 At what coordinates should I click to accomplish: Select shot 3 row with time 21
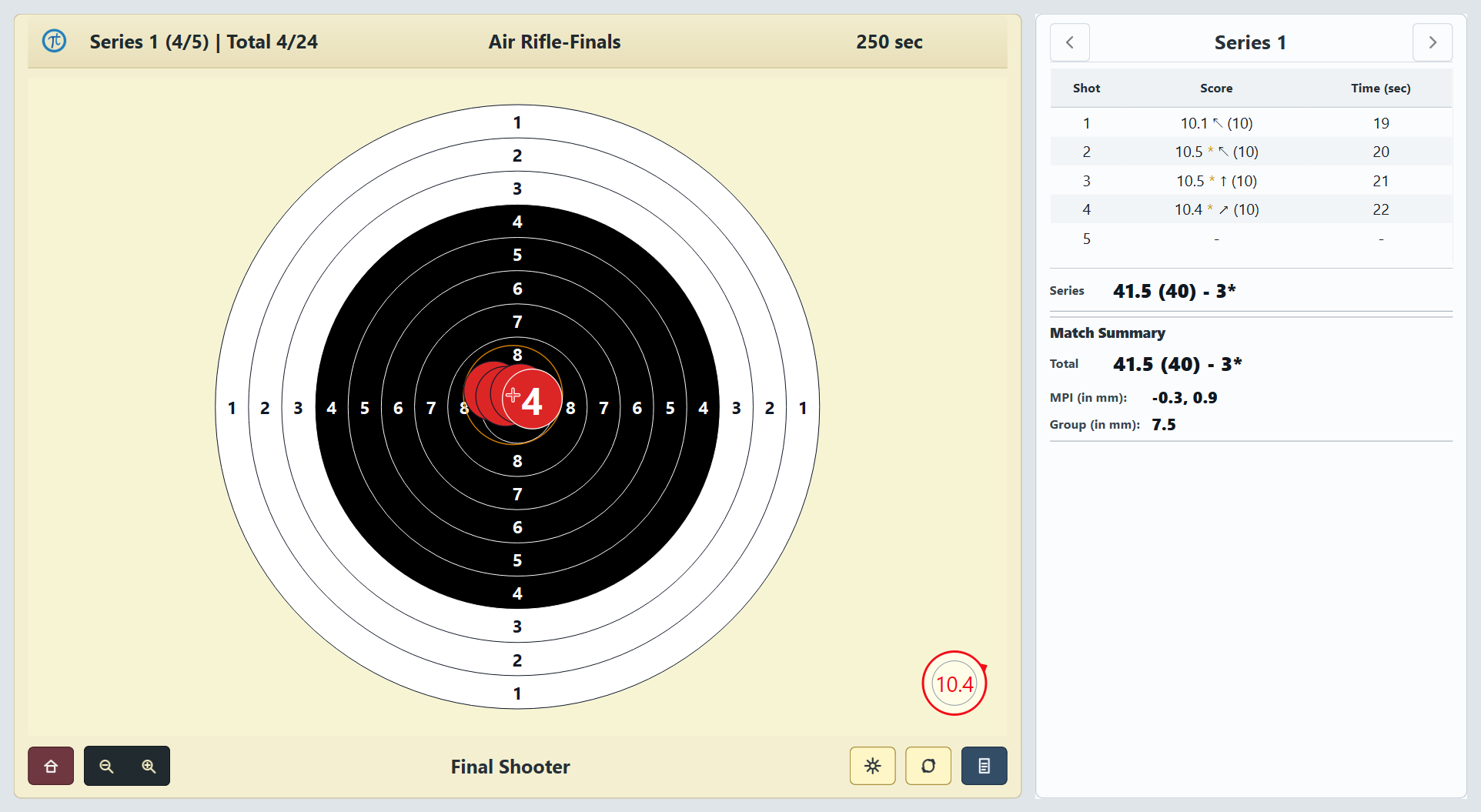click(x=1251, y=181)
